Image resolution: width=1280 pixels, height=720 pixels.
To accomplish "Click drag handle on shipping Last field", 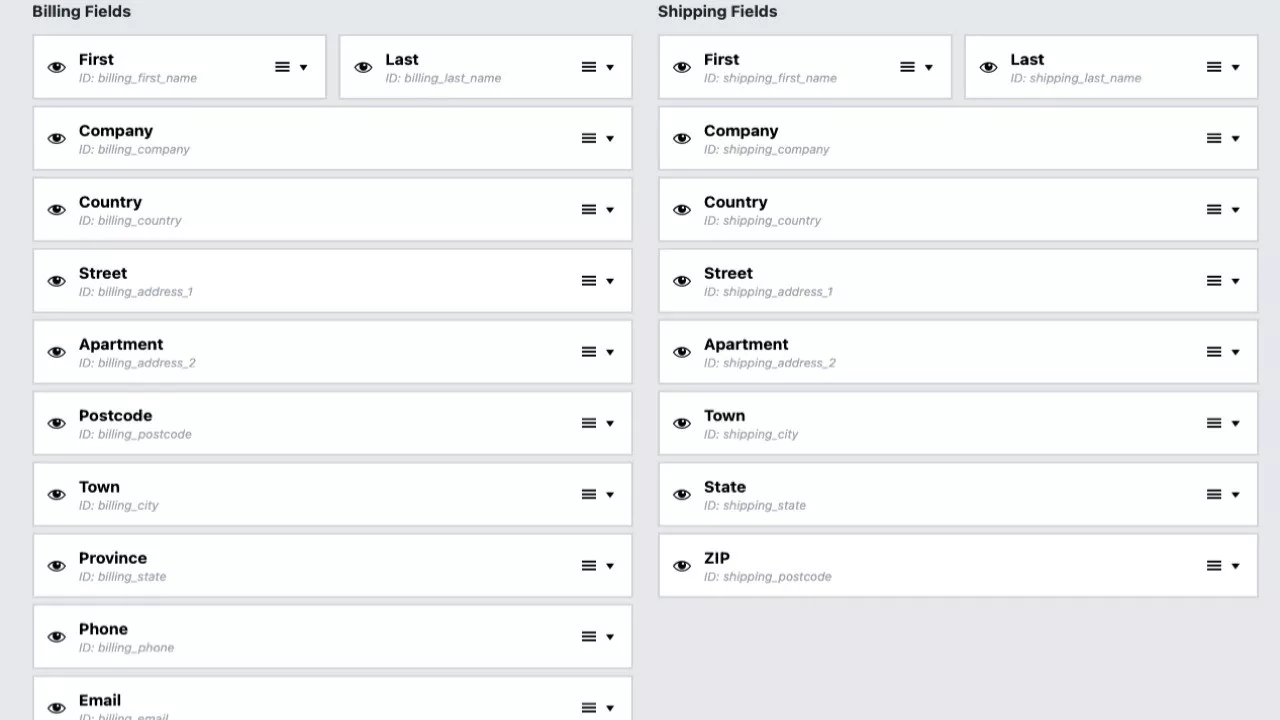I will [x=1214, y=67].
